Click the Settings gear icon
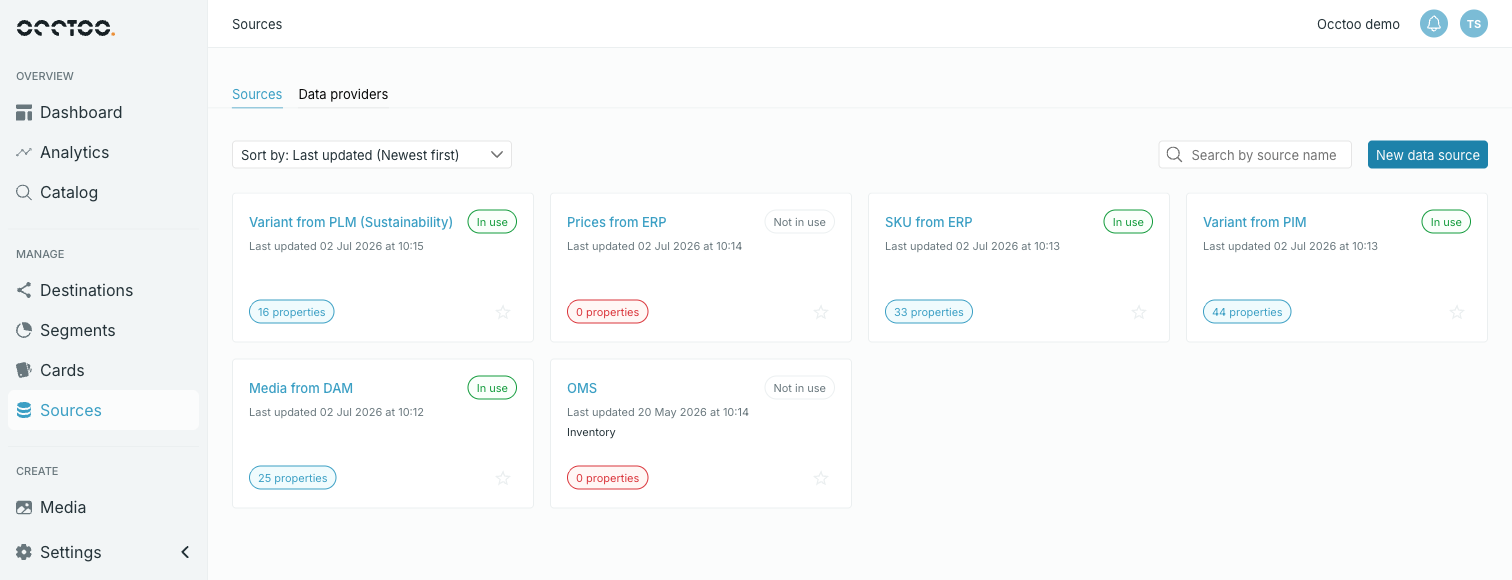The image size is (1512, 580). [x=24, y=552]
